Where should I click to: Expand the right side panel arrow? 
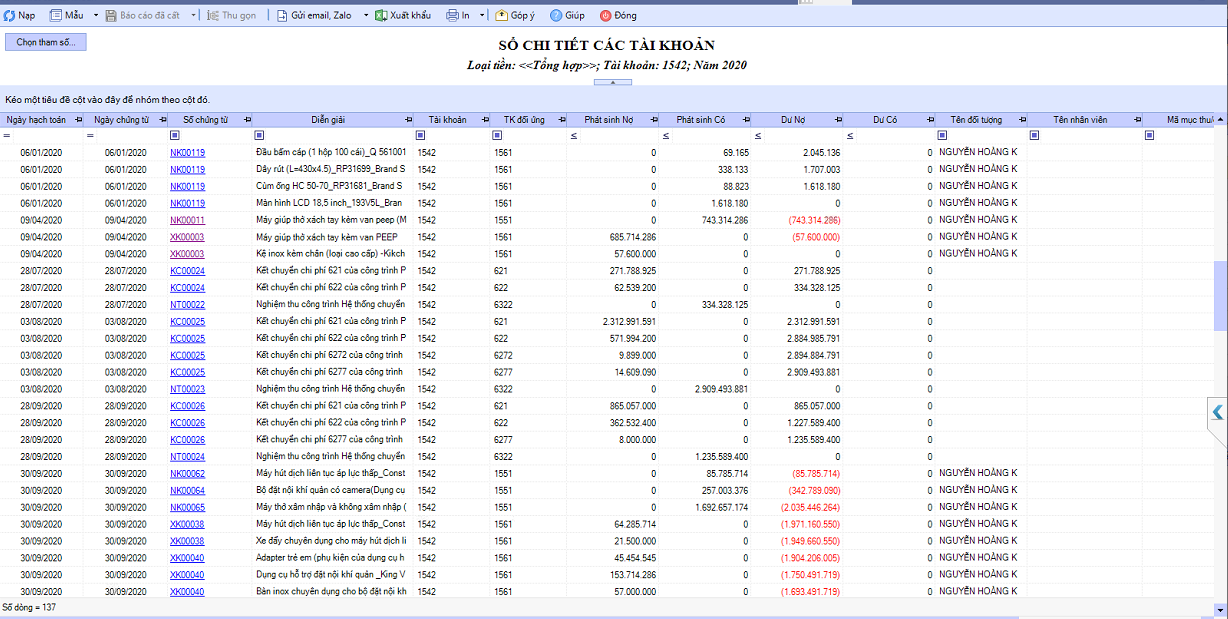[1217, 411]
